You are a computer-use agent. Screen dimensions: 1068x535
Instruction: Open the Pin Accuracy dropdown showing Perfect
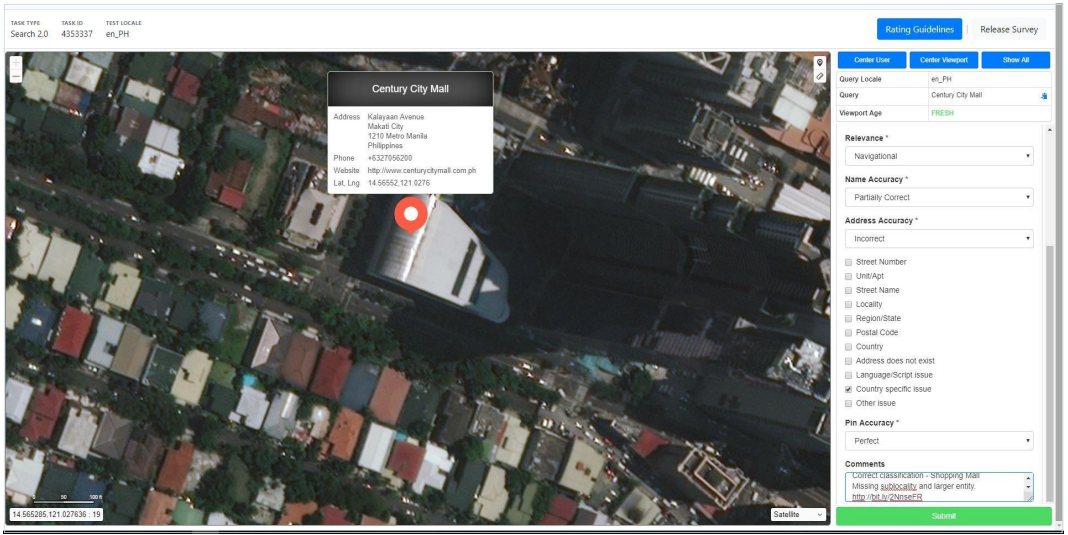click(939, 441)
